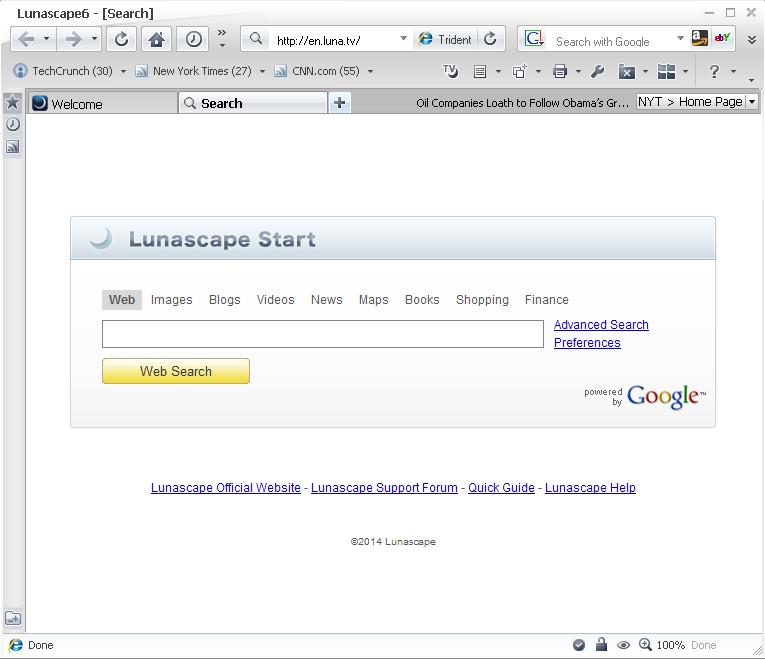Select the Amazon search shortcut icon

point(700,38)
